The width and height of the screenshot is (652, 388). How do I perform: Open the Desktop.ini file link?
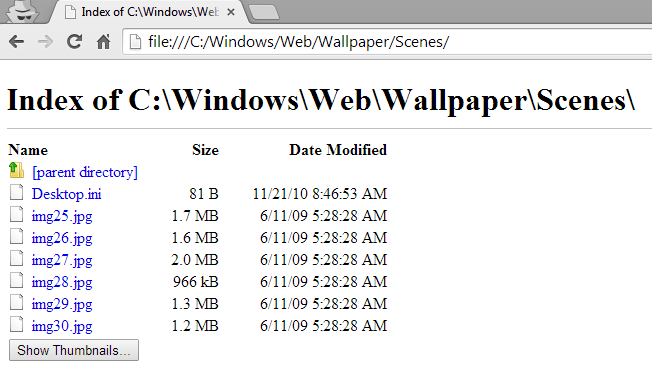67,194
